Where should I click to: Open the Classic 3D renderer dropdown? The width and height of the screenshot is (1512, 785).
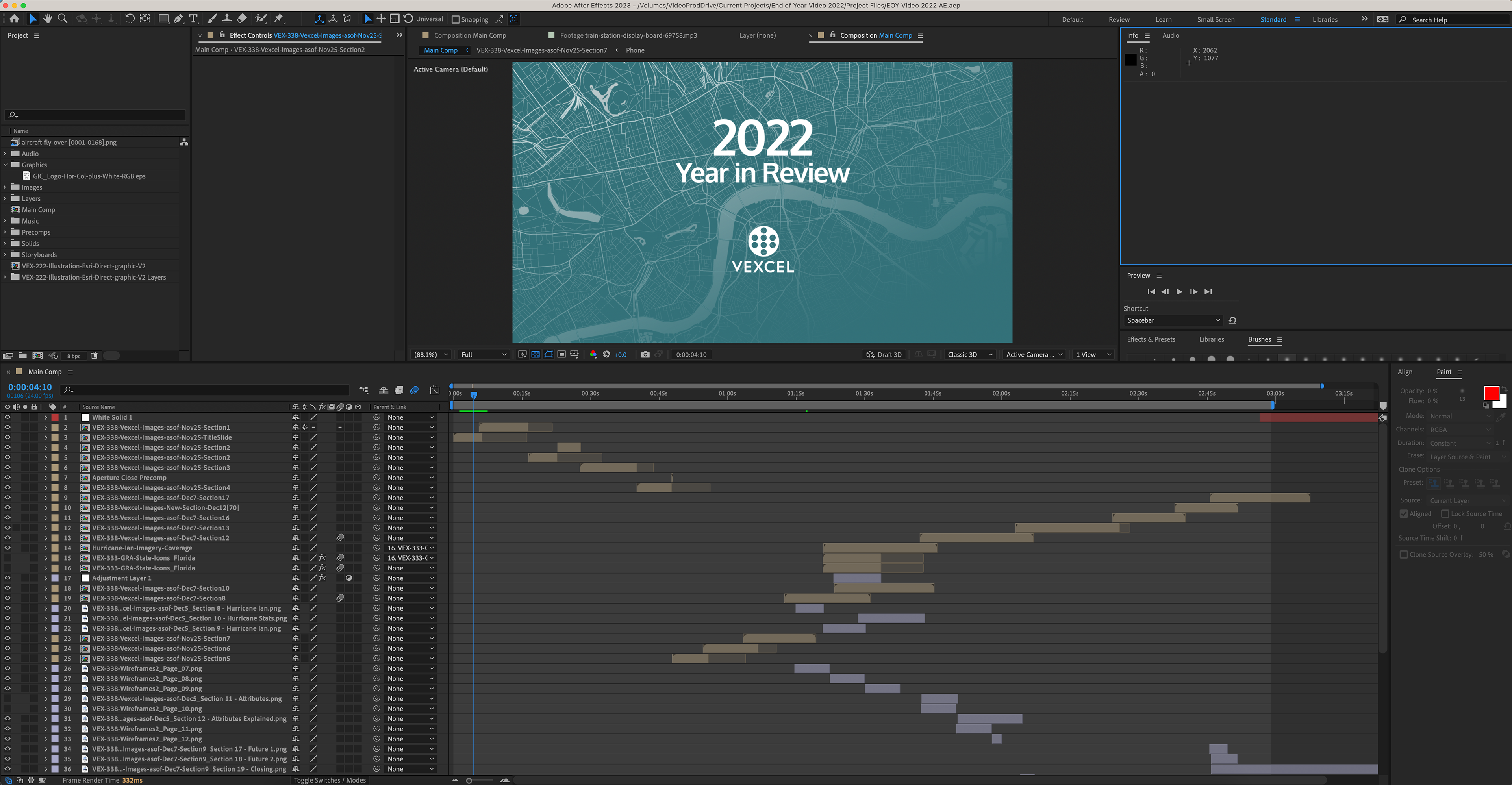point(970,354)
